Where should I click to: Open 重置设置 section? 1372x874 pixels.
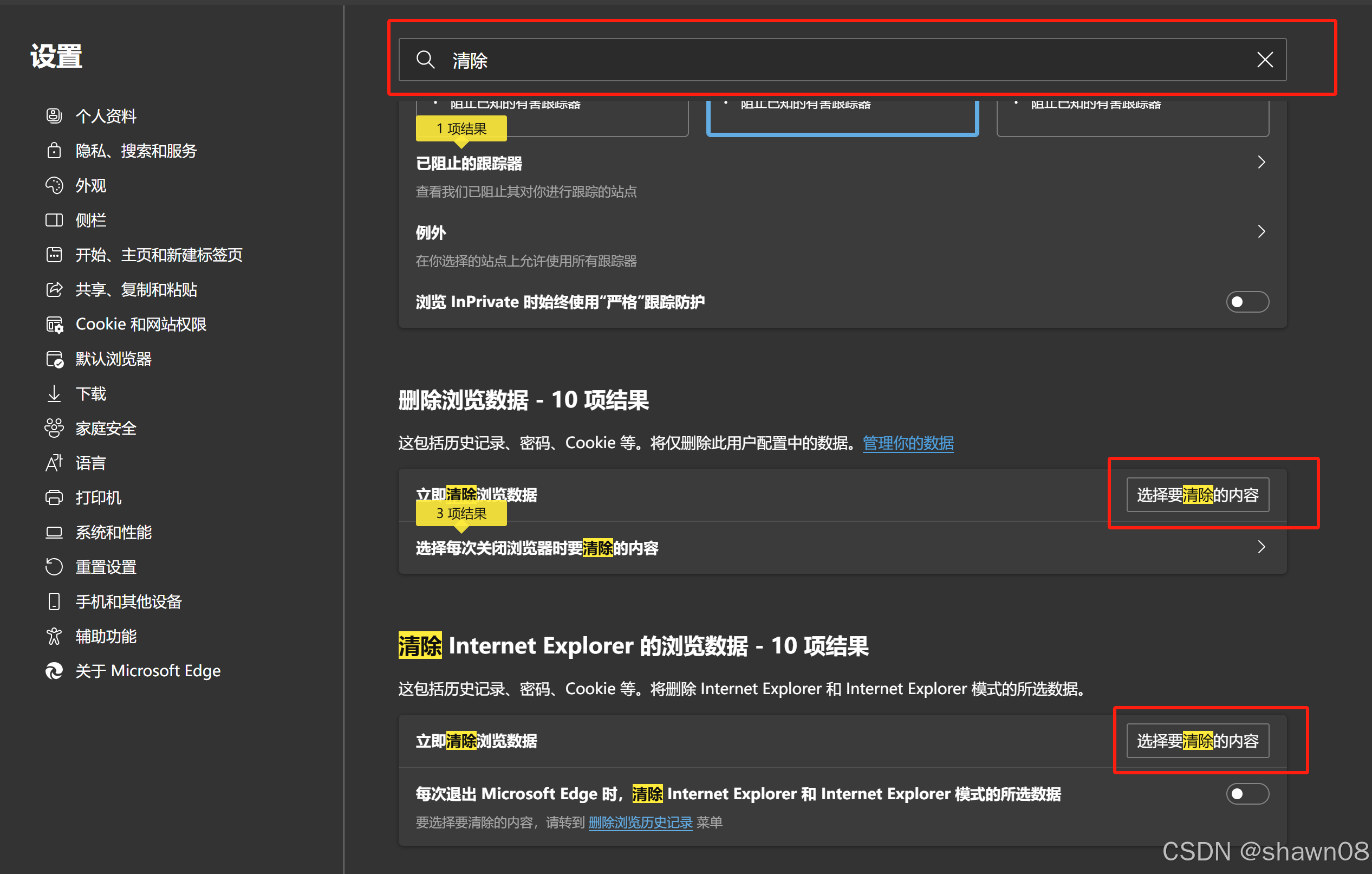tap(107, 567)
